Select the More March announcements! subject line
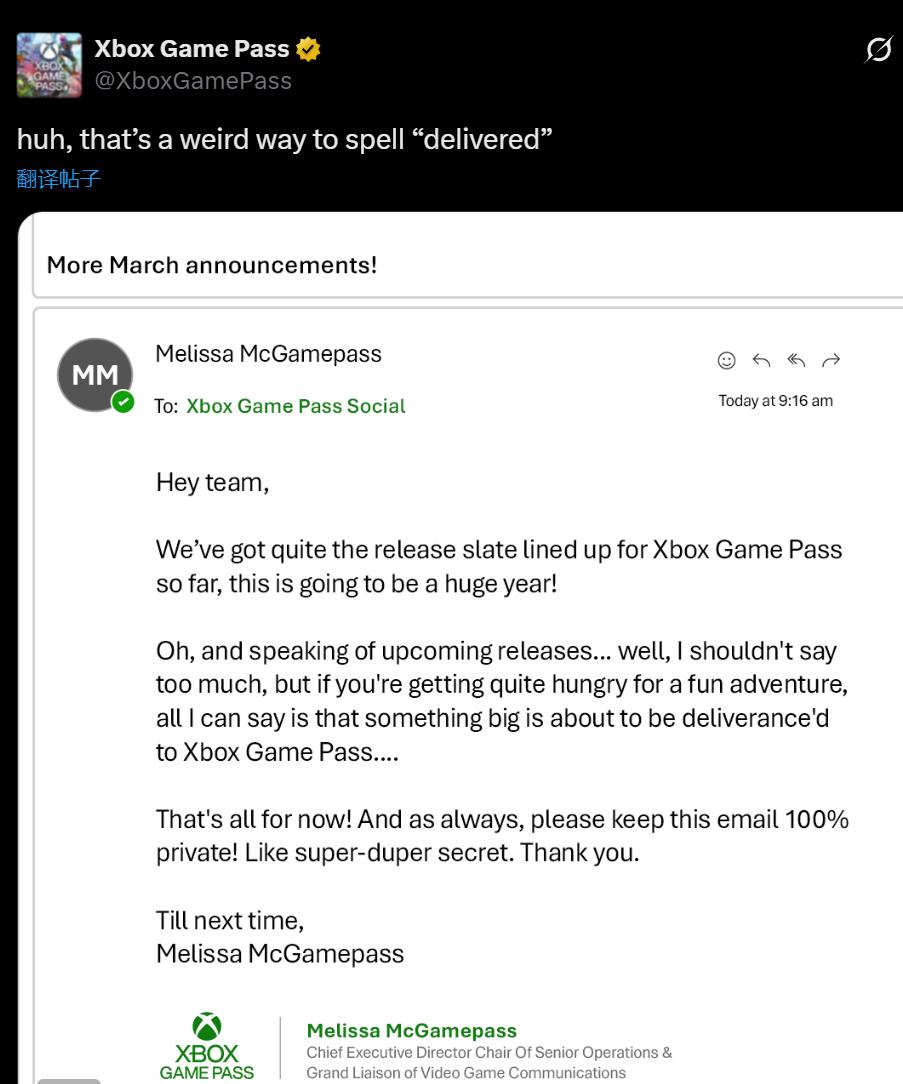Screen dimensions: 903x1084 pyautogui.click(x=212, y=265)
